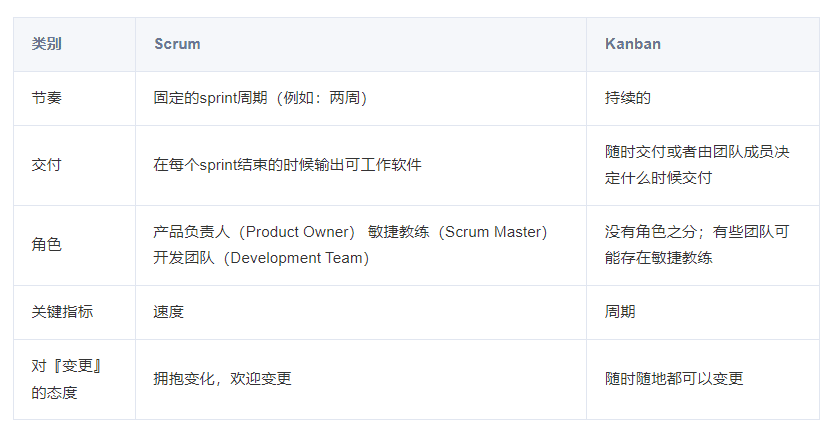
Task: Select the 在每个sprint结束的时候输出可工作软件 cell
Action: click(287, 165)
